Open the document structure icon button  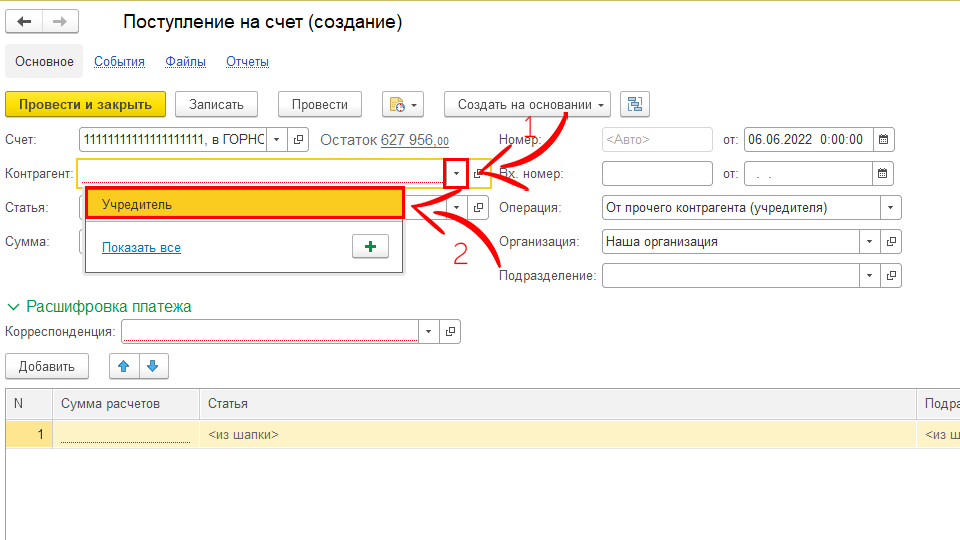click(634, 104)
